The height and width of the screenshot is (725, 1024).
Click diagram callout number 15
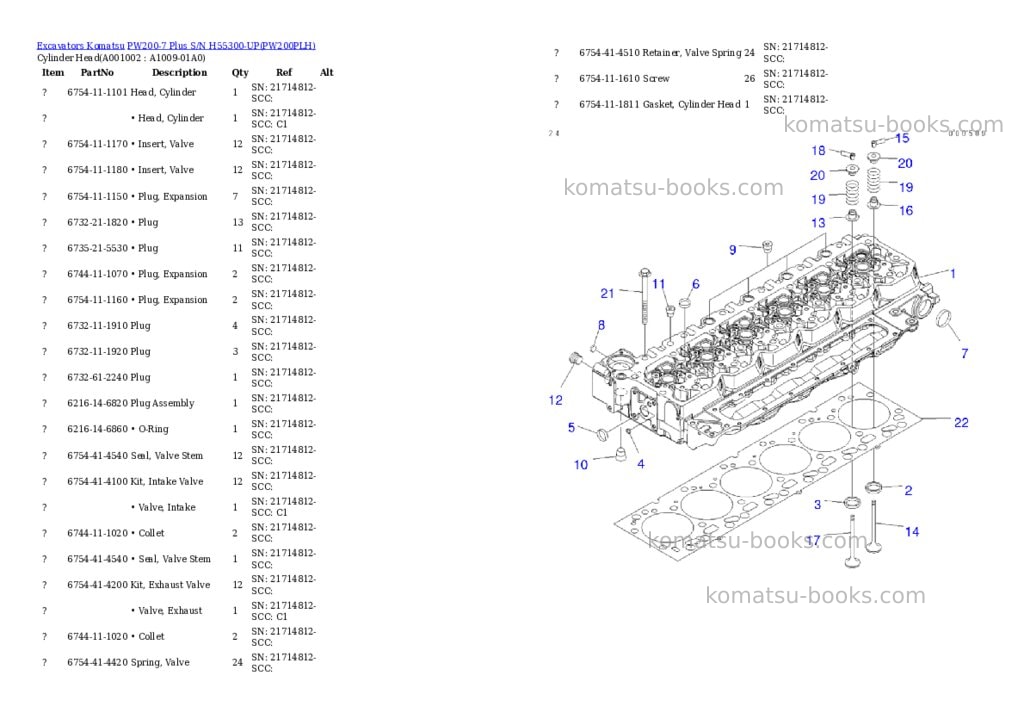click(x=903, y=138)
